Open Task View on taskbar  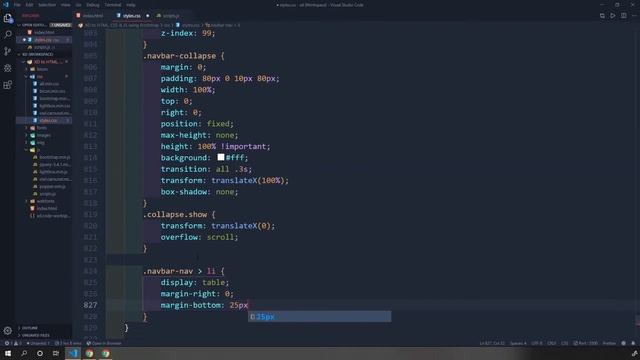56,353
